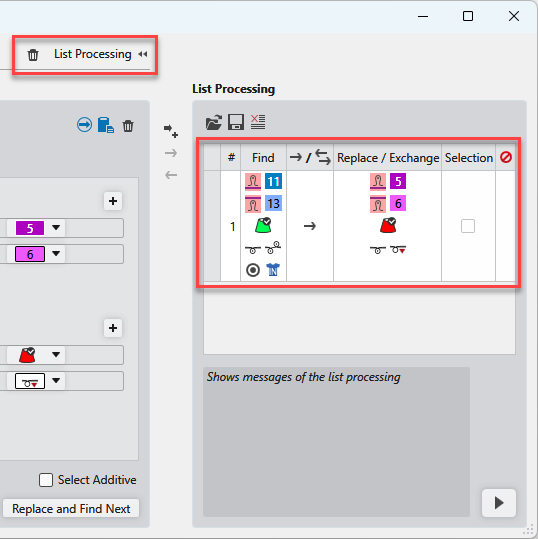The height and width of the screenshot is (539, 538).
Task: Open dropdown next to purple 5 swatch
Action: tap(56, 228)
